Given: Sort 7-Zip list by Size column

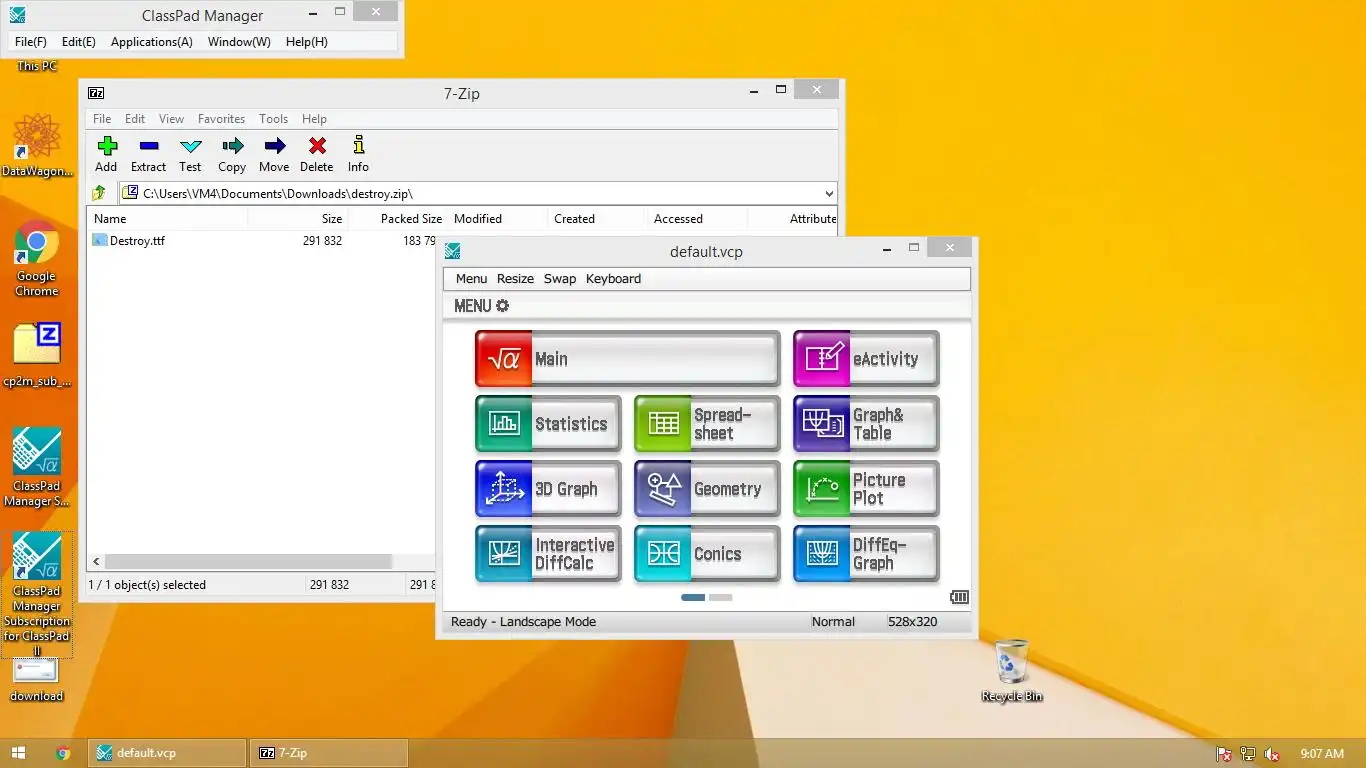Looking at the screenshot, I should click(297, 219).
